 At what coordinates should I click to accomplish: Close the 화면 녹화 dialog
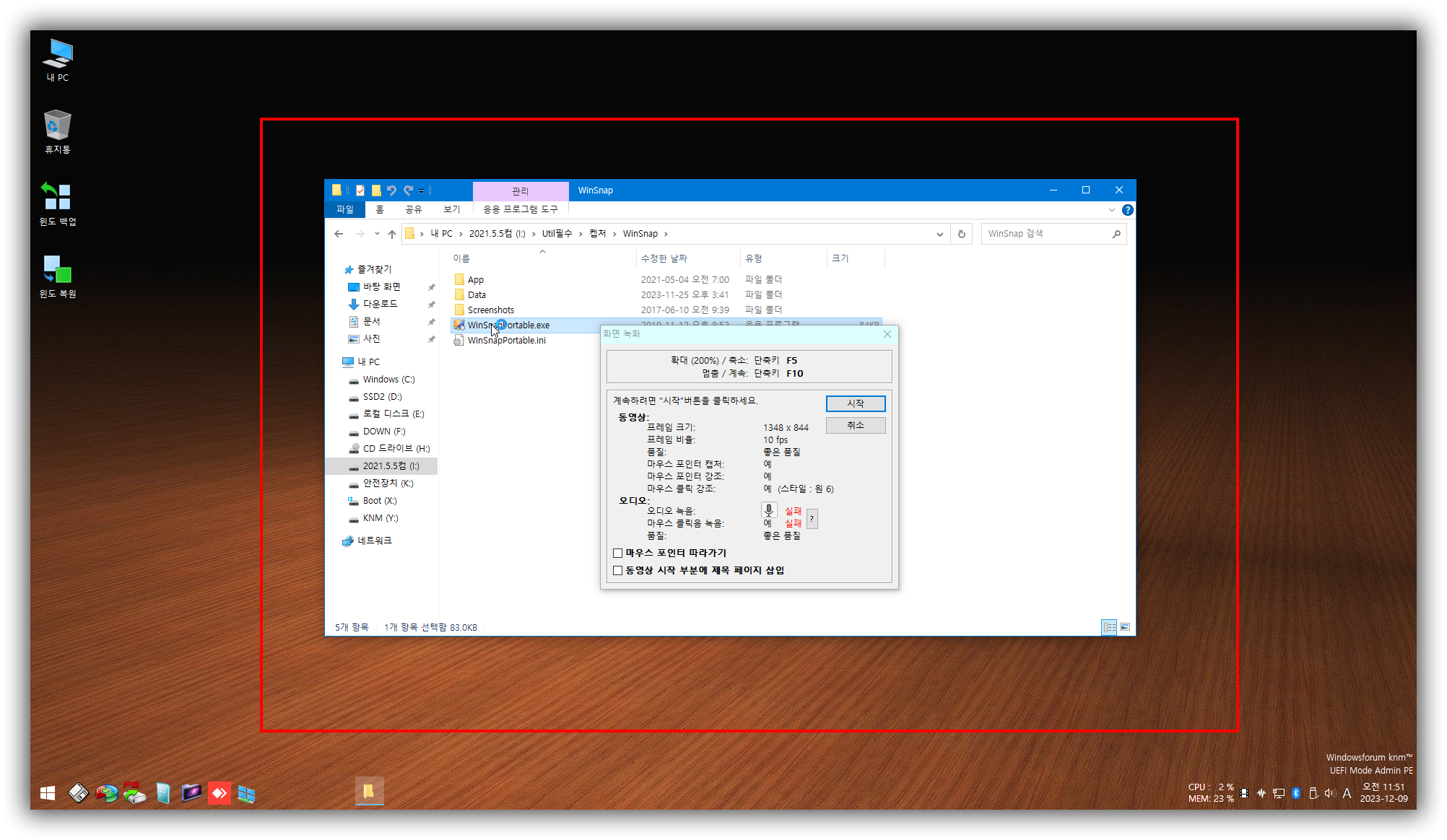pos(887,334)
